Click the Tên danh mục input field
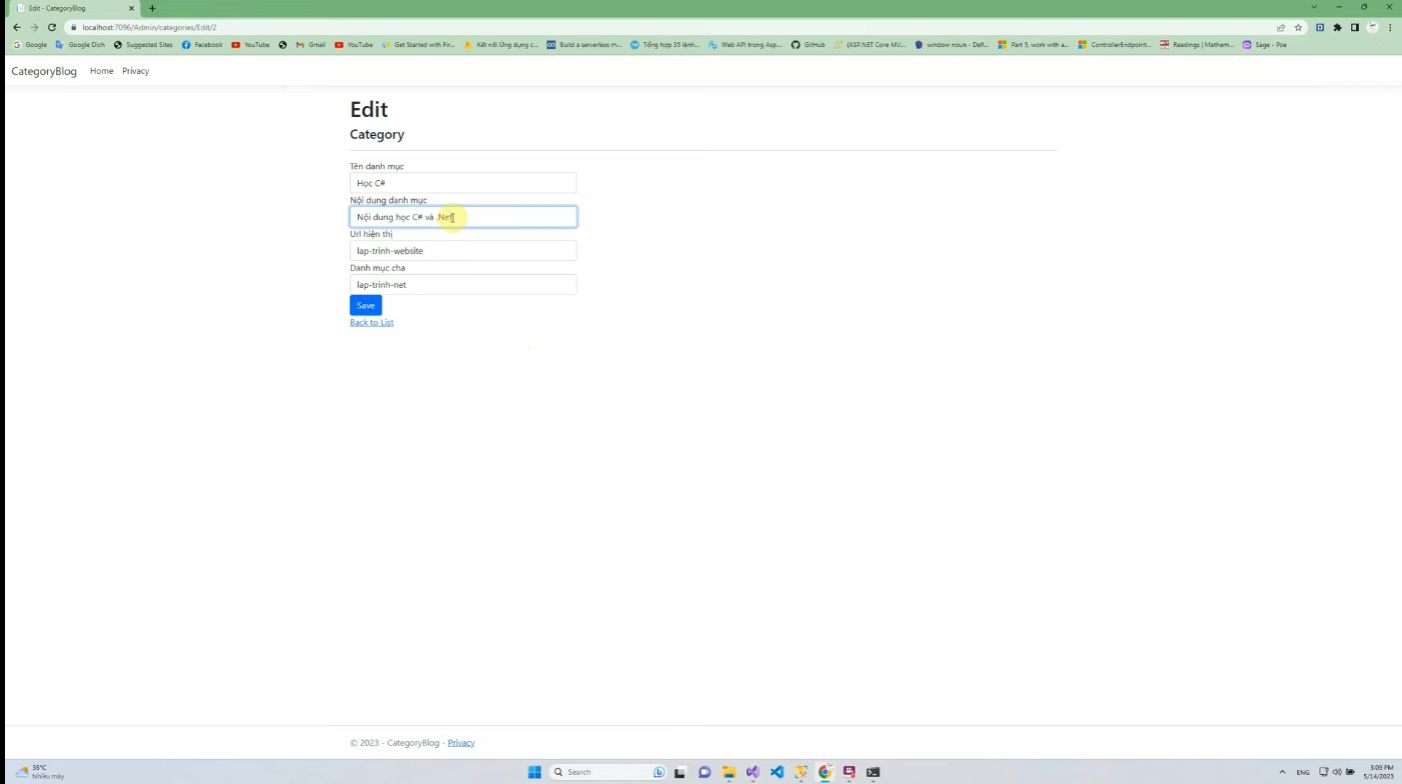This screenshot has width=1402, height=784. [463, 183]
